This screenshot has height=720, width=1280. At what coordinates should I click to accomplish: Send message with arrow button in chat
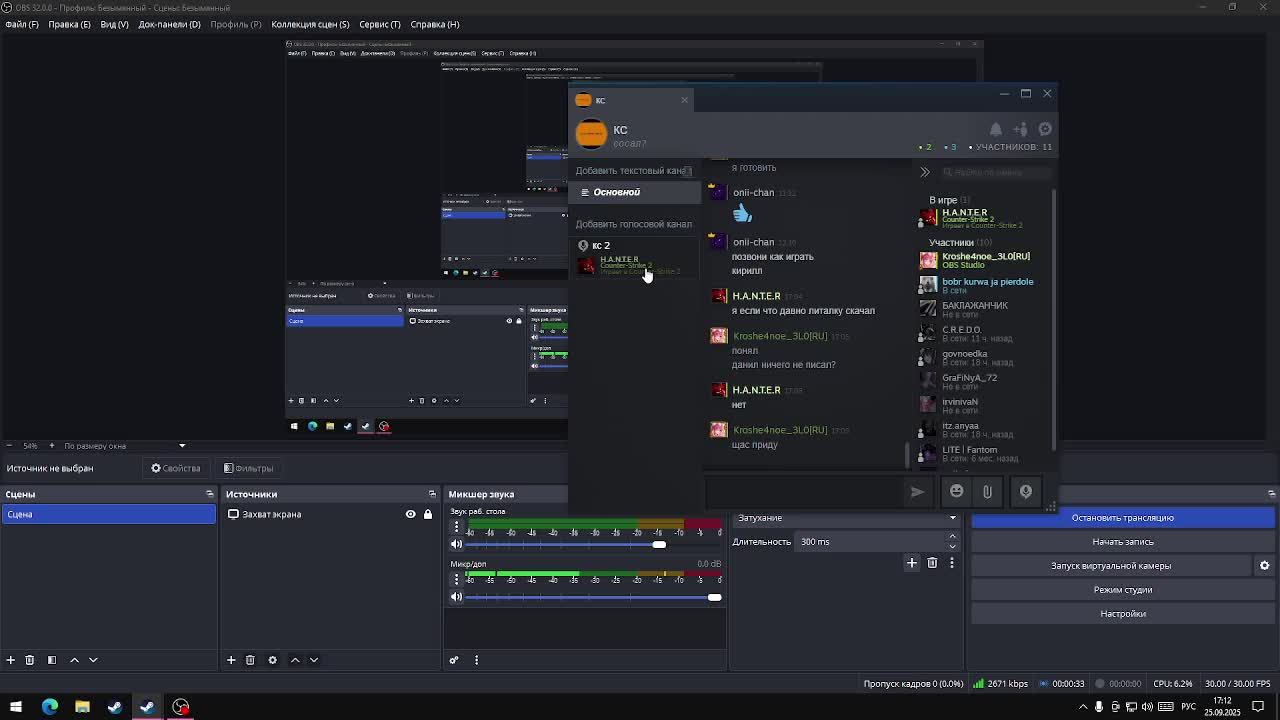pyautogui.click(x=917, y=491)
